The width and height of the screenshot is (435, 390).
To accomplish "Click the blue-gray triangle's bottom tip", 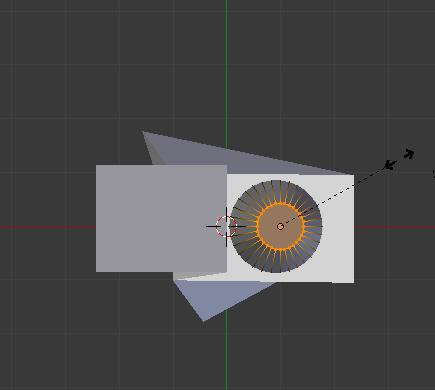I will click(204, 321).
